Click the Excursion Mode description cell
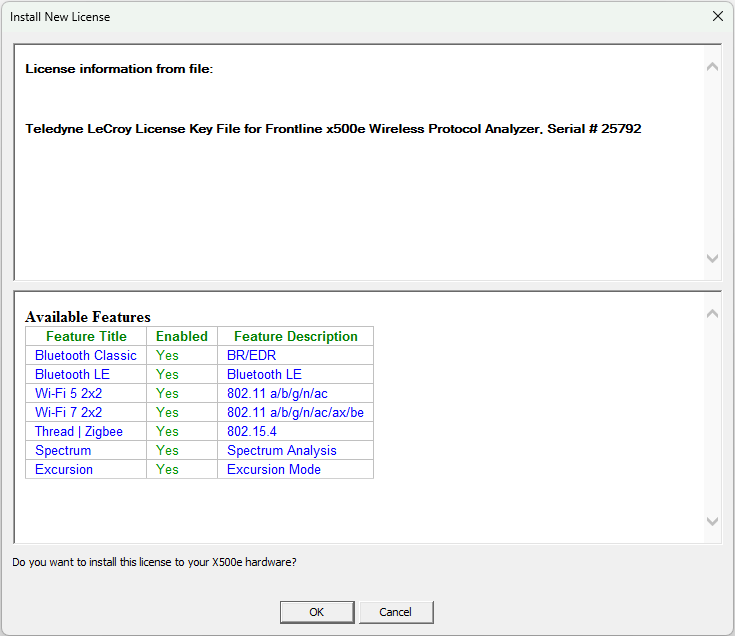 [296, 469]
